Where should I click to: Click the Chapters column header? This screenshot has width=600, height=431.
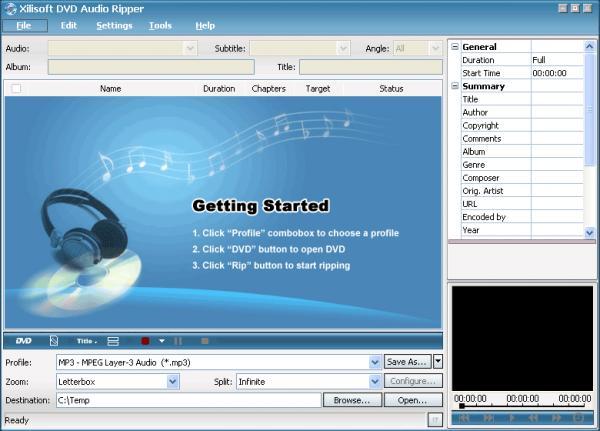coord(269,88)
